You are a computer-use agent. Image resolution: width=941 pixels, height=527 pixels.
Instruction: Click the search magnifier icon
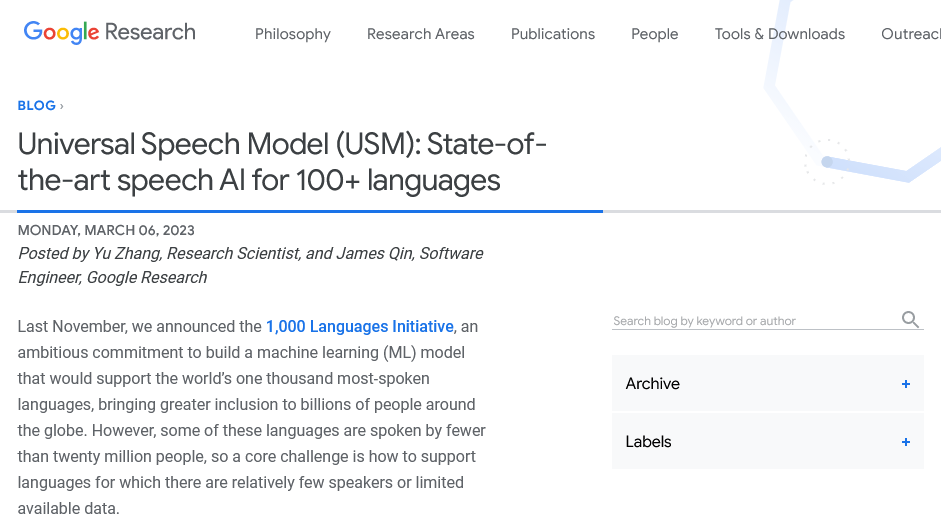(910, 320)
